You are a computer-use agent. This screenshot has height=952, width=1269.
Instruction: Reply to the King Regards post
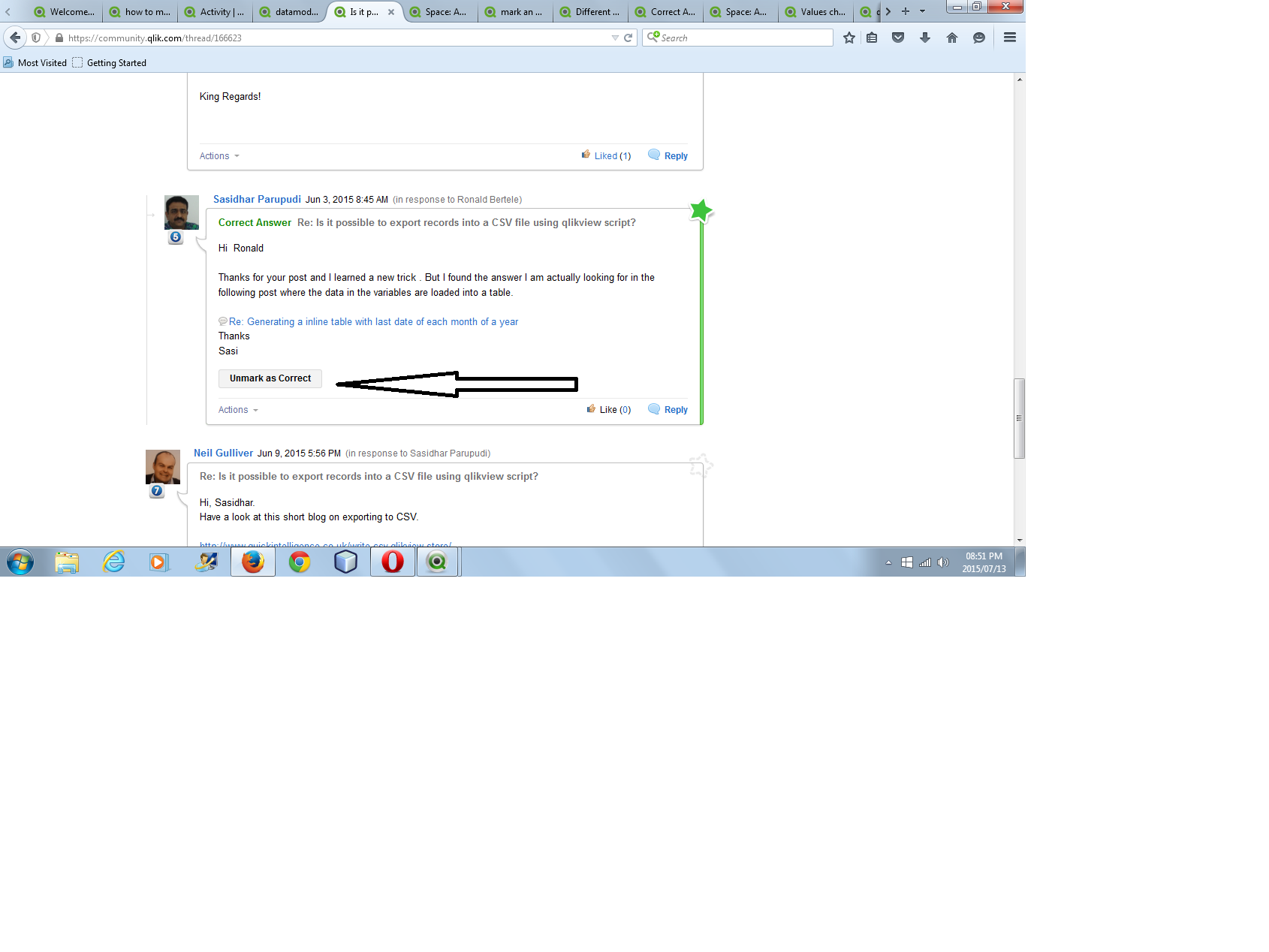coord(668,155)
